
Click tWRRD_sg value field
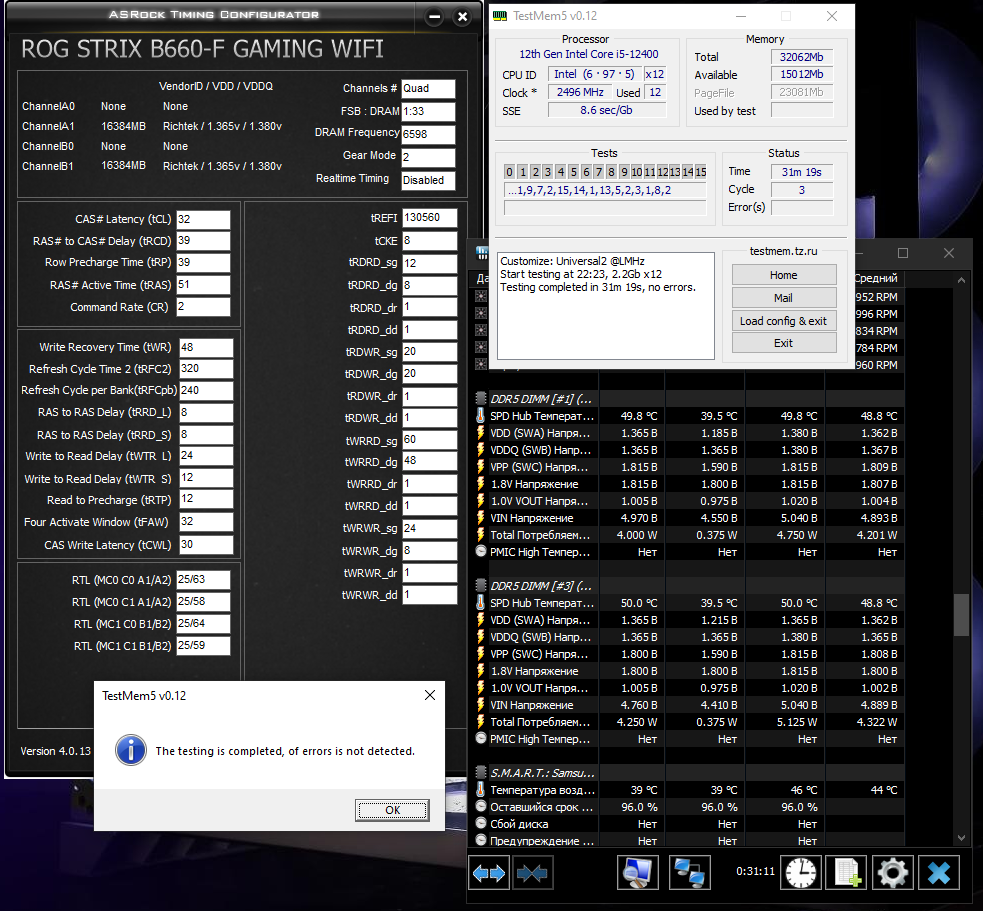[429, 440]
